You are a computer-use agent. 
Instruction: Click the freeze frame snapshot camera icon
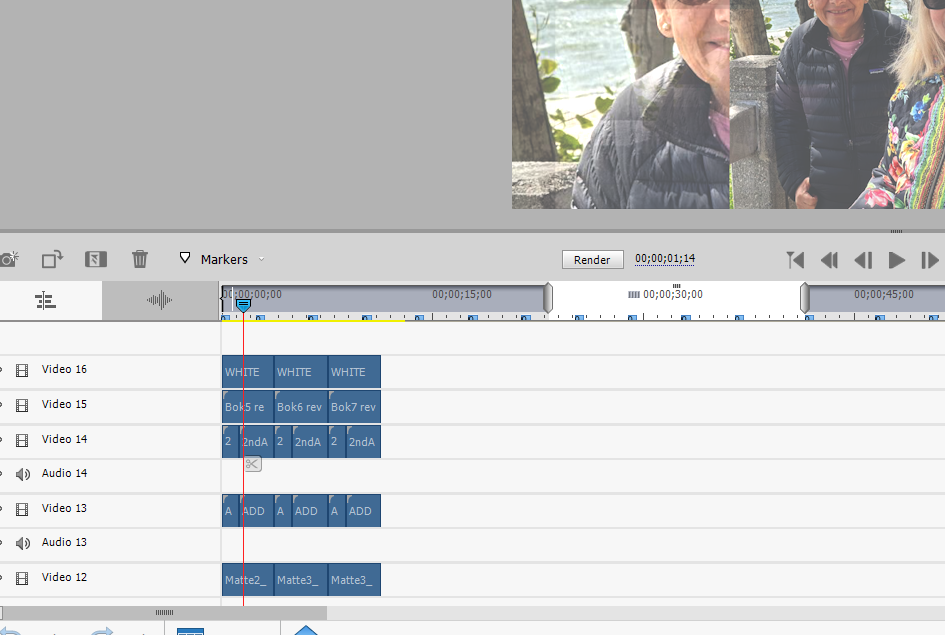tap(10, 259)
